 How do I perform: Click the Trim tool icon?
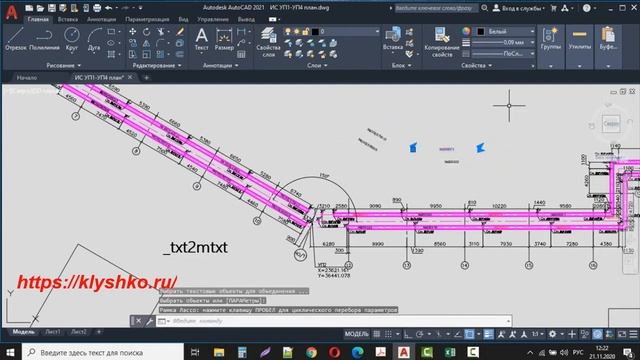[160, 31]
